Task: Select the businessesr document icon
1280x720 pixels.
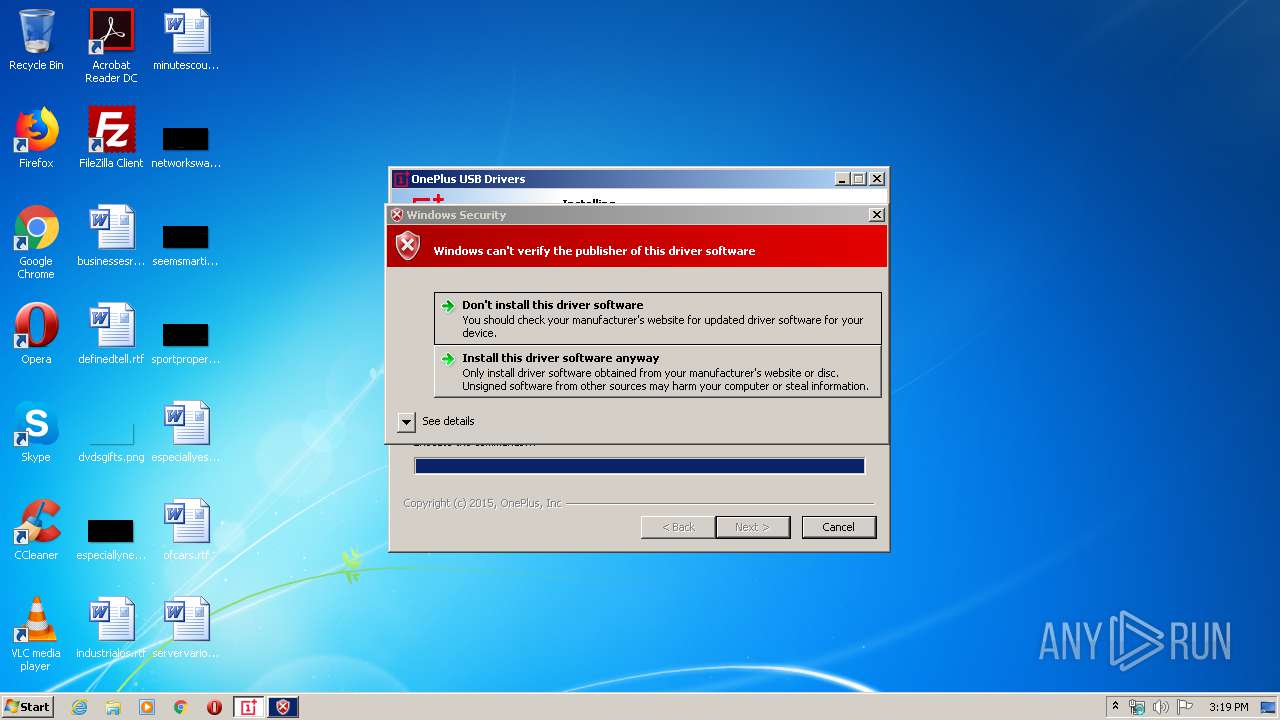Action: pyautogui.click(x=111, y=236)
